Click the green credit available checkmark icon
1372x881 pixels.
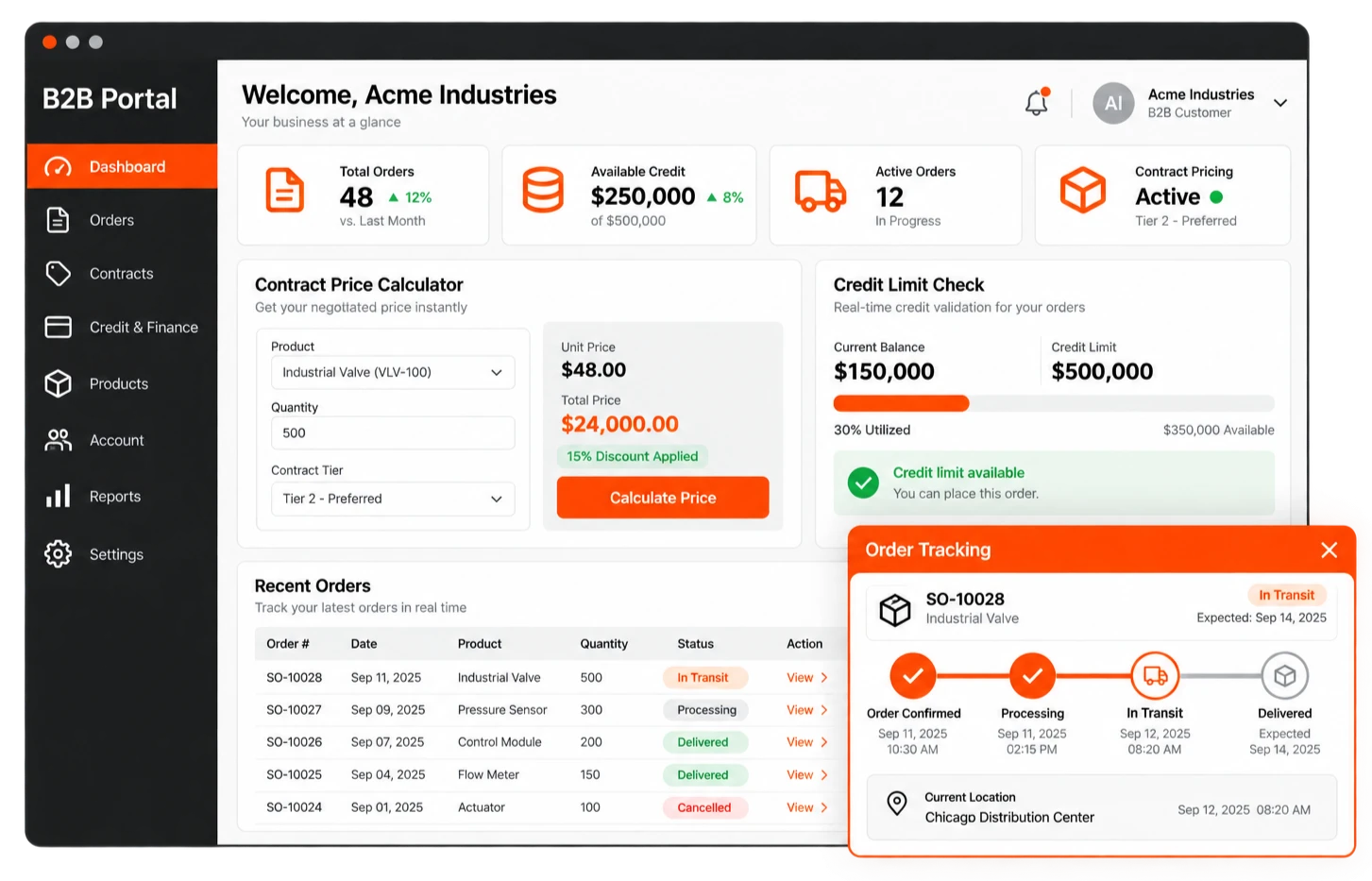pos(863,483)
